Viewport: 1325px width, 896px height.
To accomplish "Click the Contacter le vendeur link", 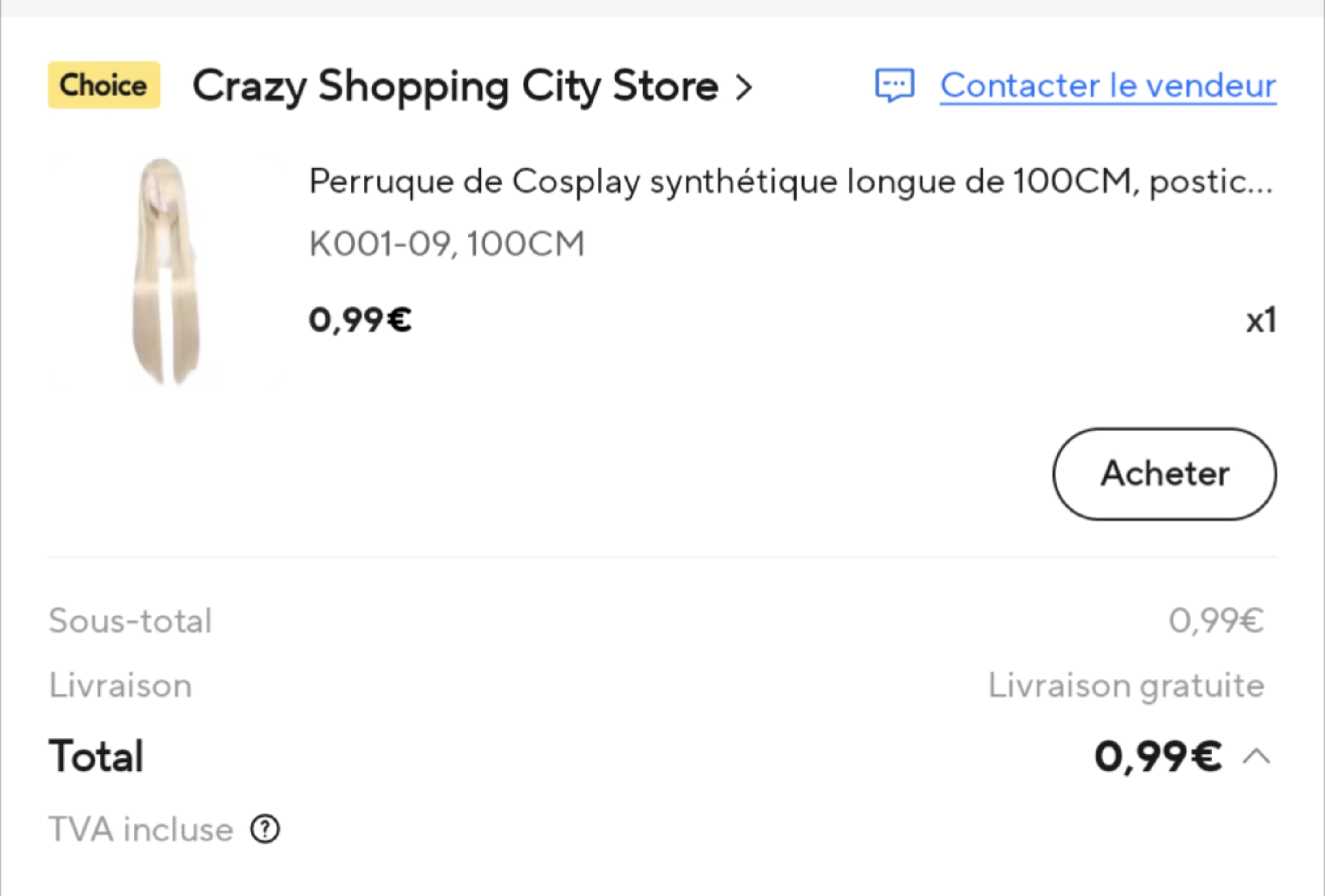I will 1108,86.
